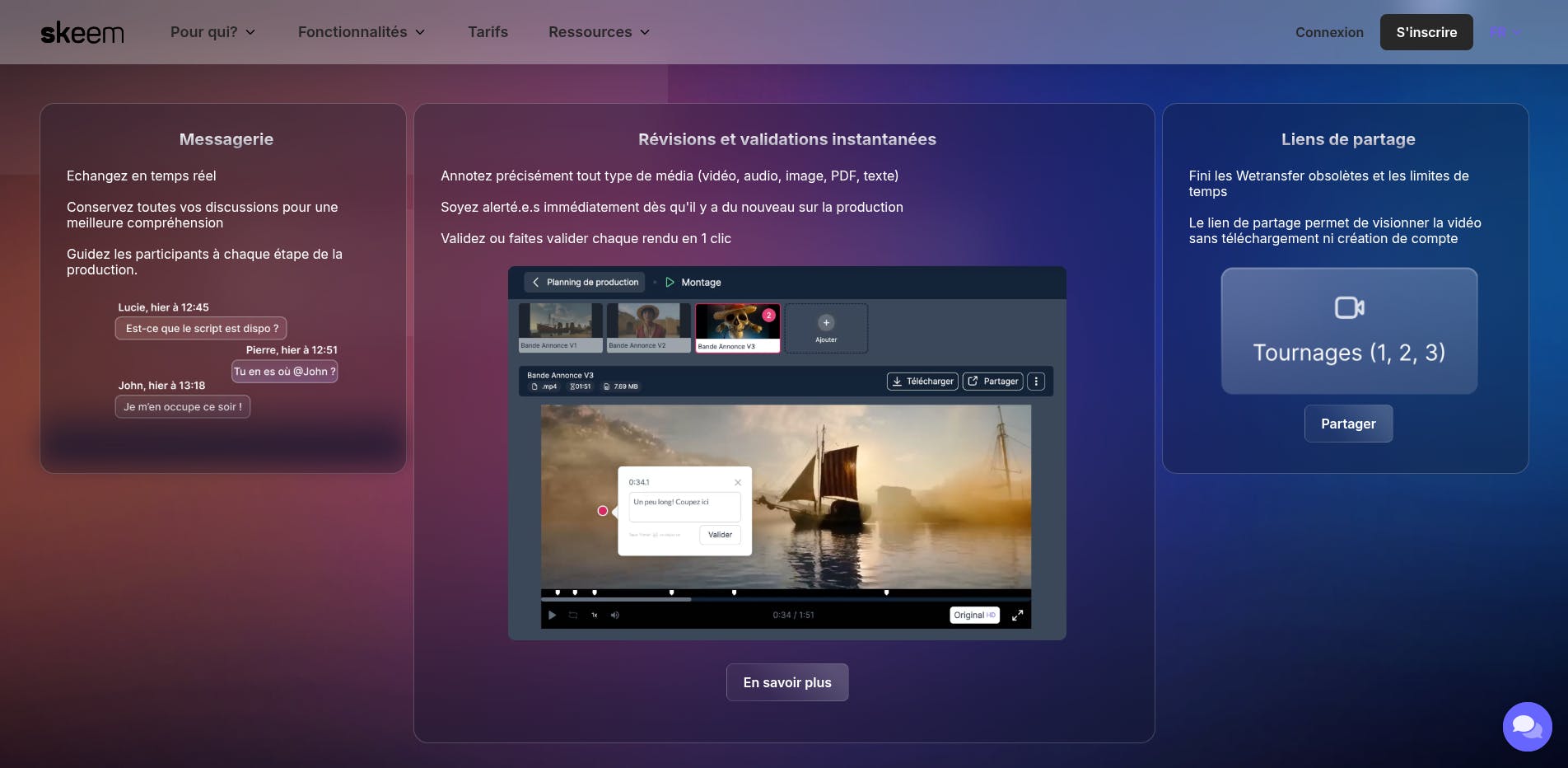The width and height of the screenshot is (1568, 768).
Task: Click Partager in the video toolbar
Action: (993, 381)
